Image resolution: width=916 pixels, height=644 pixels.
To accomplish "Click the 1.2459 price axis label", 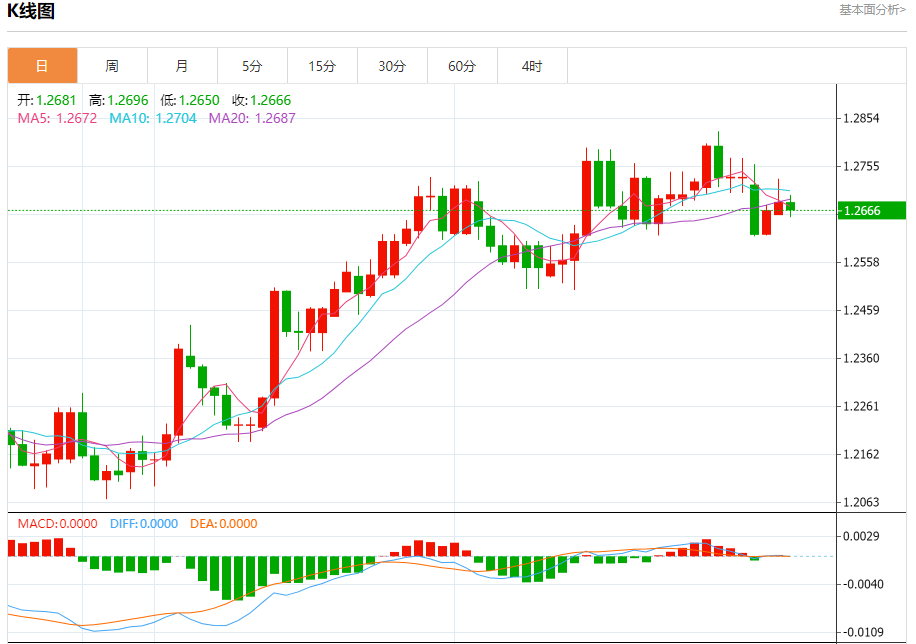I will click(x=861, y=310).
